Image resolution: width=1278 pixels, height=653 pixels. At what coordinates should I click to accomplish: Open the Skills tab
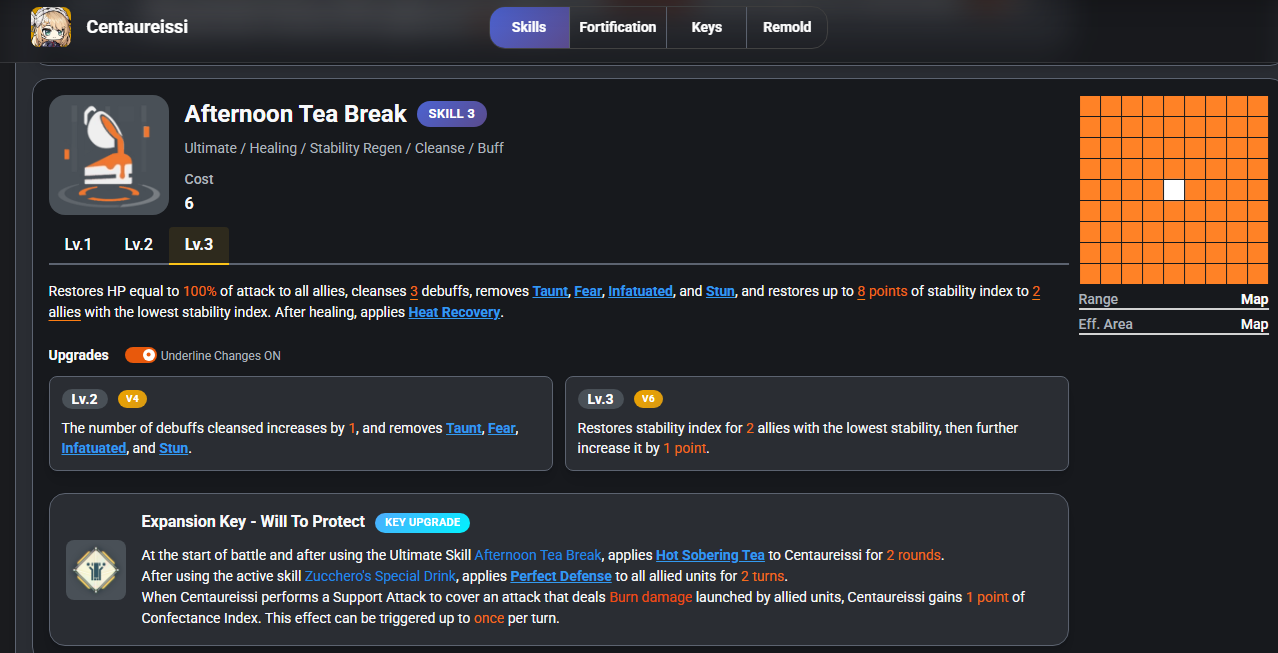tap(529, 27)
